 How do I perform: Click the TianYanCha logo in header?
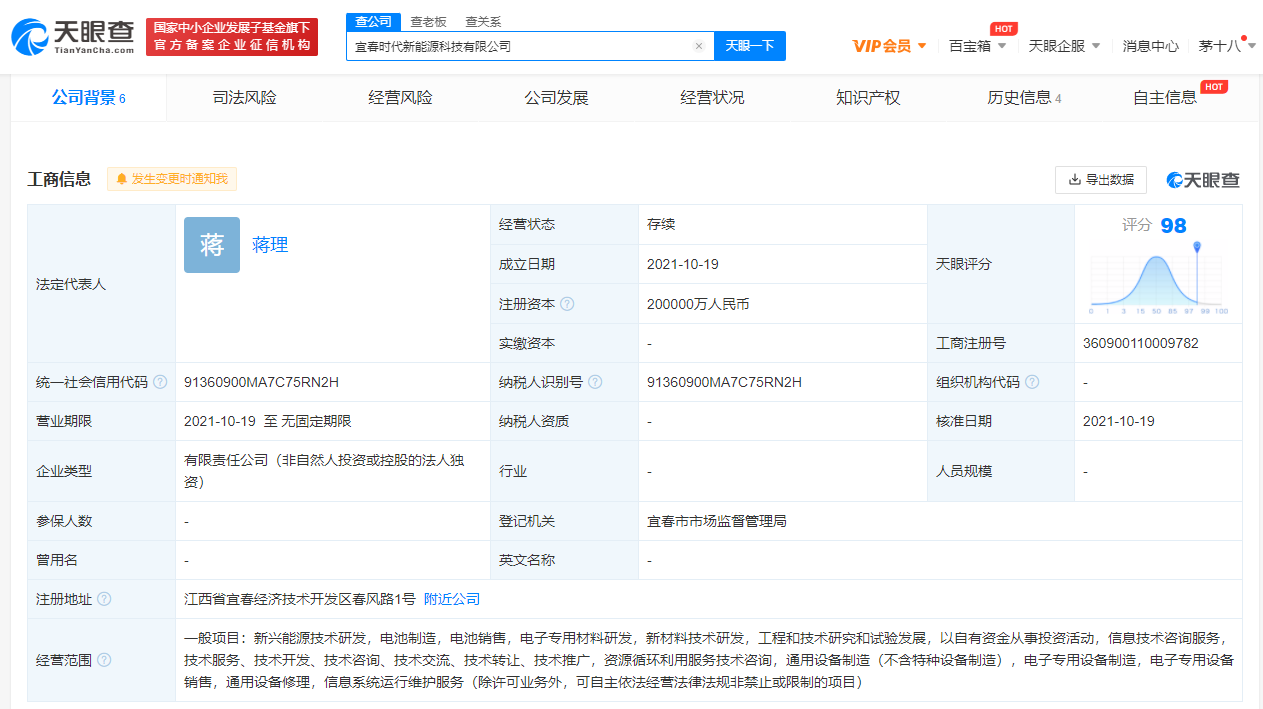click(x=73, y=36)
